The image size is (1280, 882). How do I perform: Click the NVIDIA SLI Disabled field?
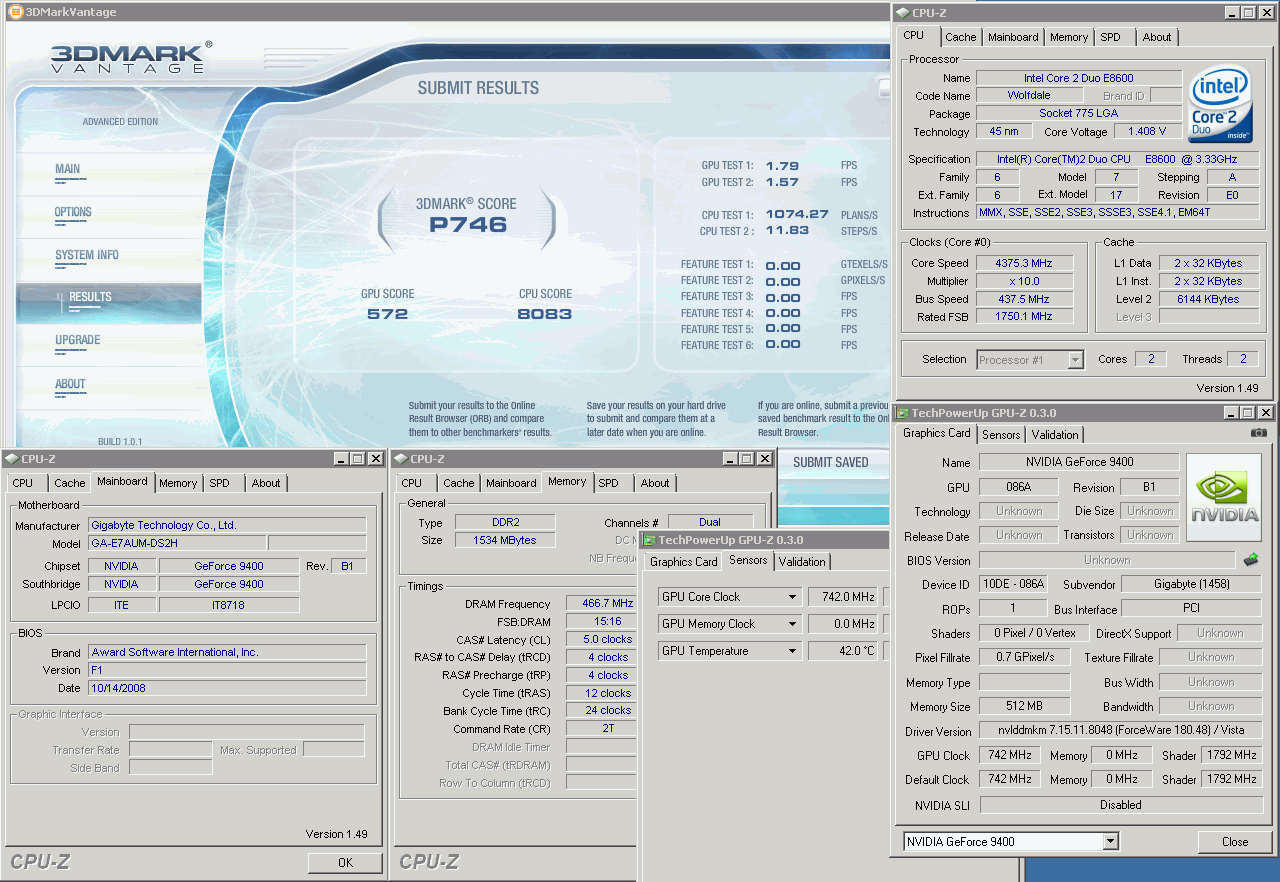coord(1120,805)
